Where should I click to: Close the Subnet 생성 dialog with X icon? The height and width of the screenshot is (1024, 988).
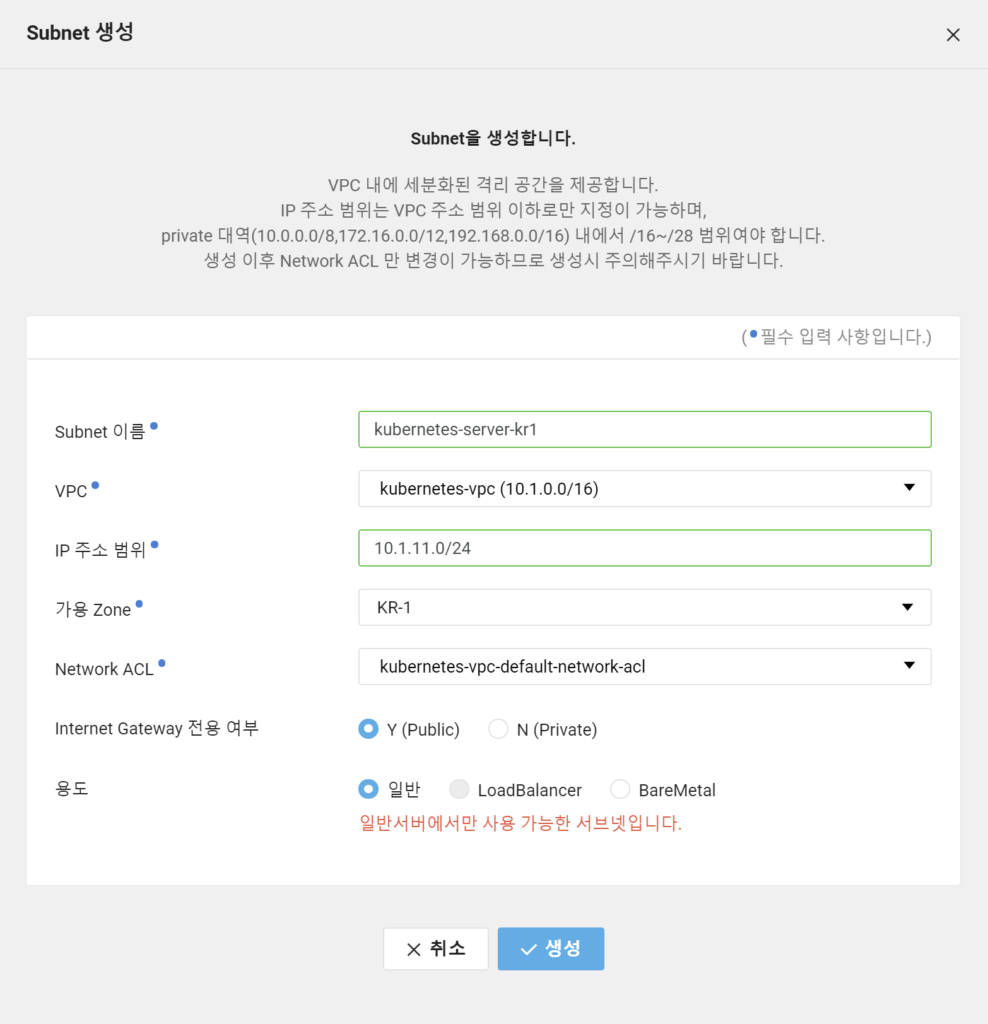[x=953, y=35]
